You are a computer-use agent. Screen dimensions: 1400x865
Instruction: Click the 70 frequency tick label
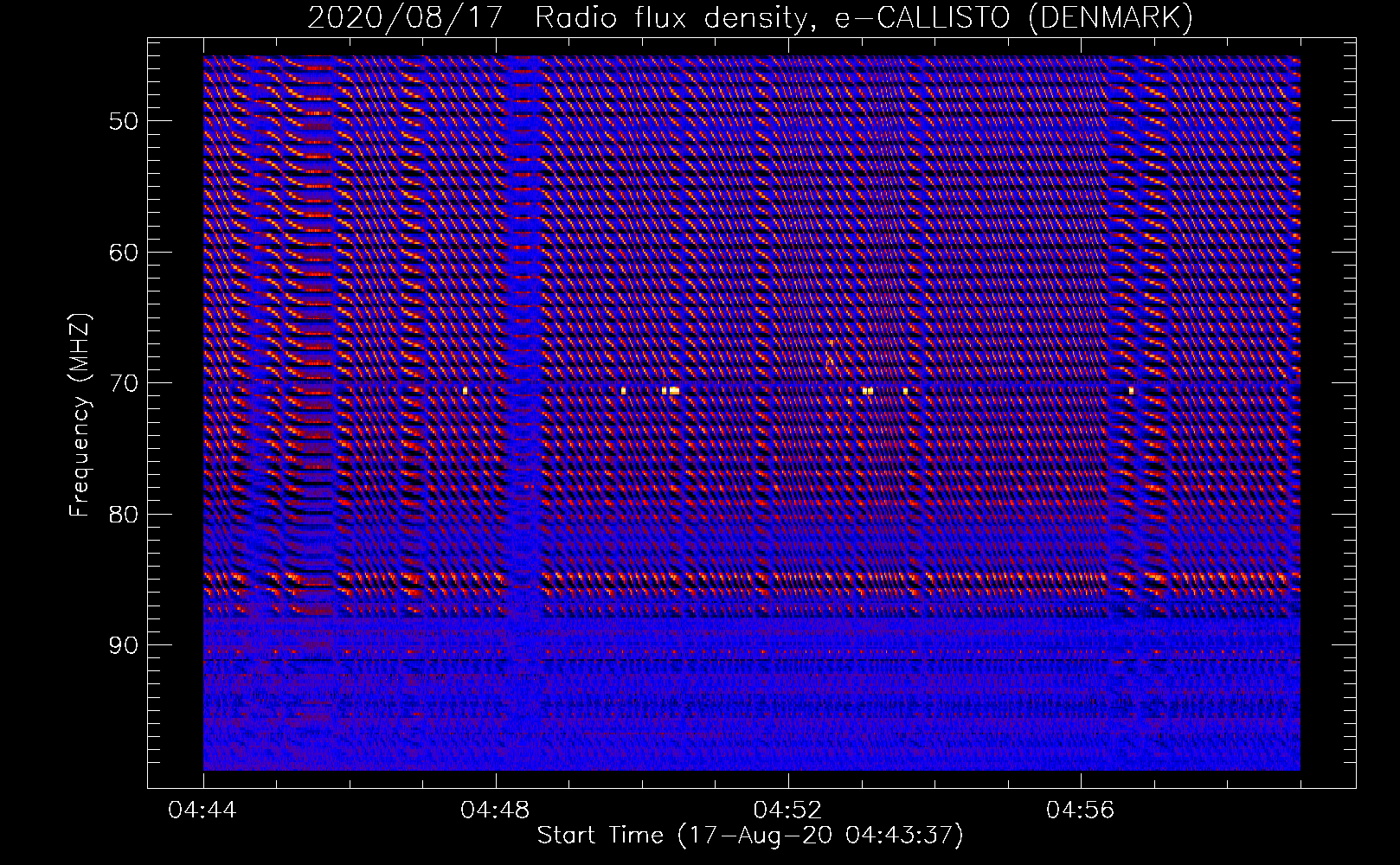coord(122,382)
